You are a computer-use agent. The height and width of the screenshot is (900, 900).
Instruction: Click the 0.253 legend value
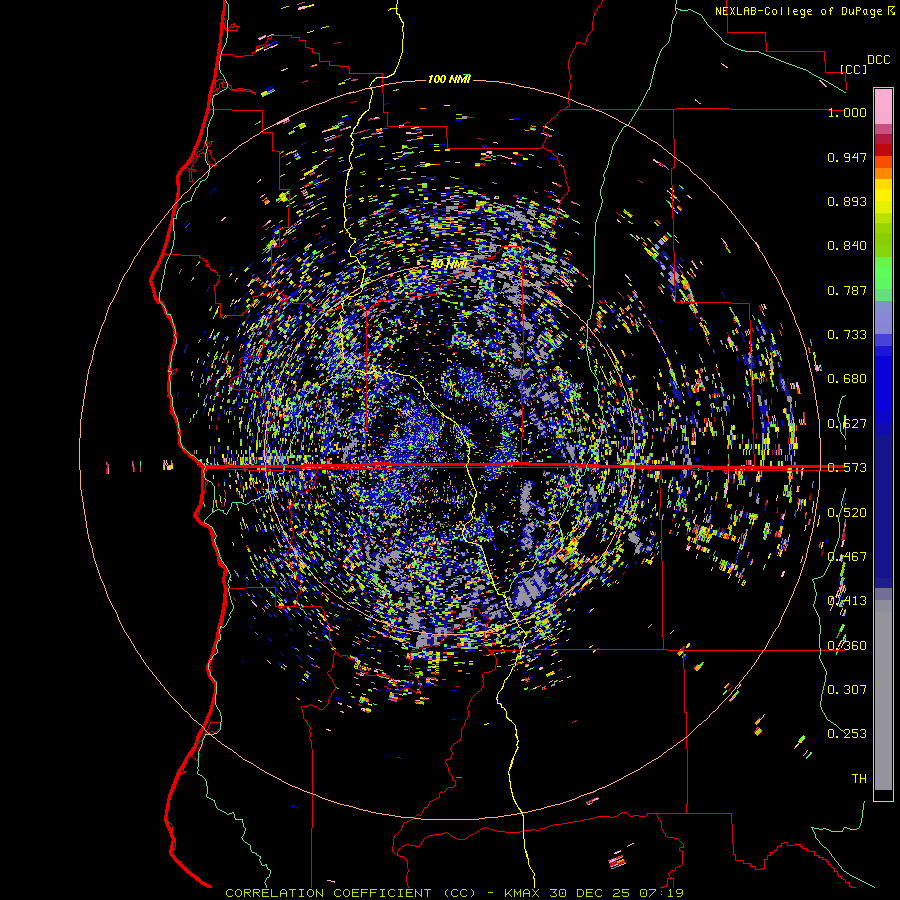(847, 734)
